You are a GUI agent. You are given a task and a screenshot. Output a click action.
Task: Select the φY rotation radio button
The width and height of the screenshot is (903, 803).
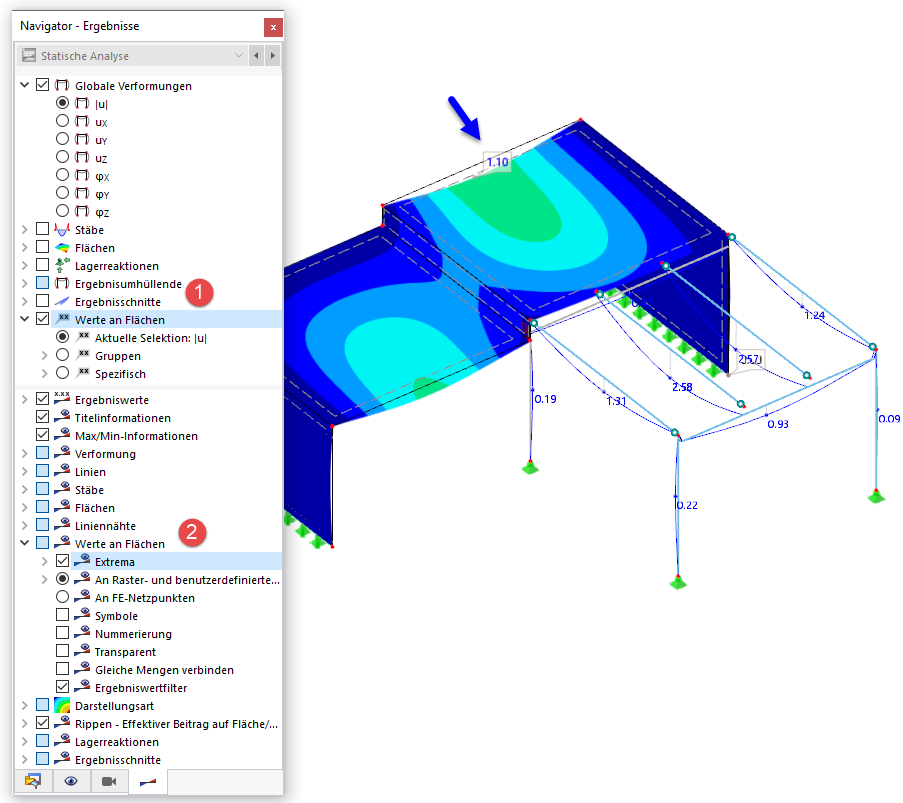(x=62, y=192)
